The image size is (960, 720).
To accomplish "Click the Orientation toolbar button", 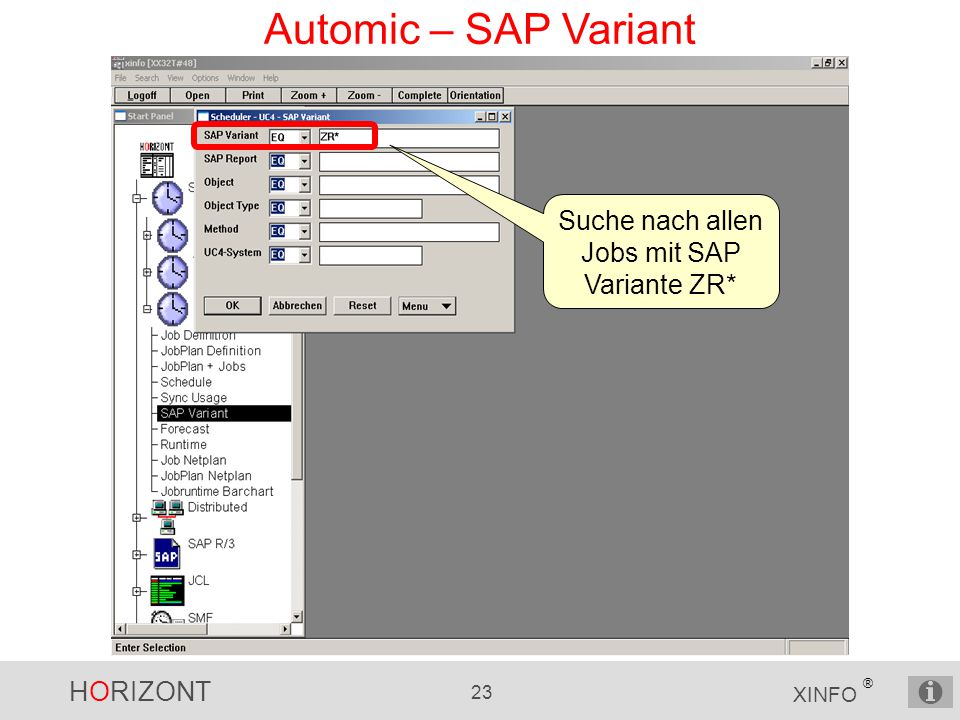I will [475, 96].
